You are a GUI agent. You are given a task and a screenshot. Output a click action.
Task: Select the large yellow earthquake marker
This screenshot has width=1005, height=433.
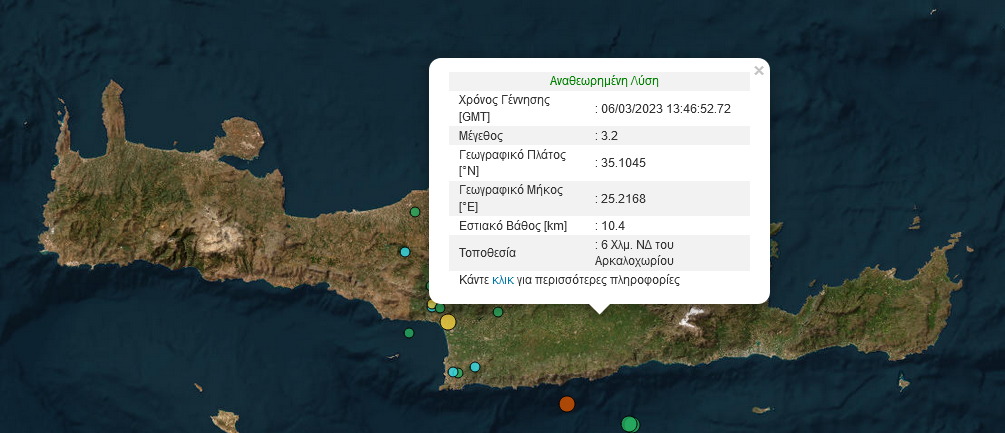click(x=448, y=321)
